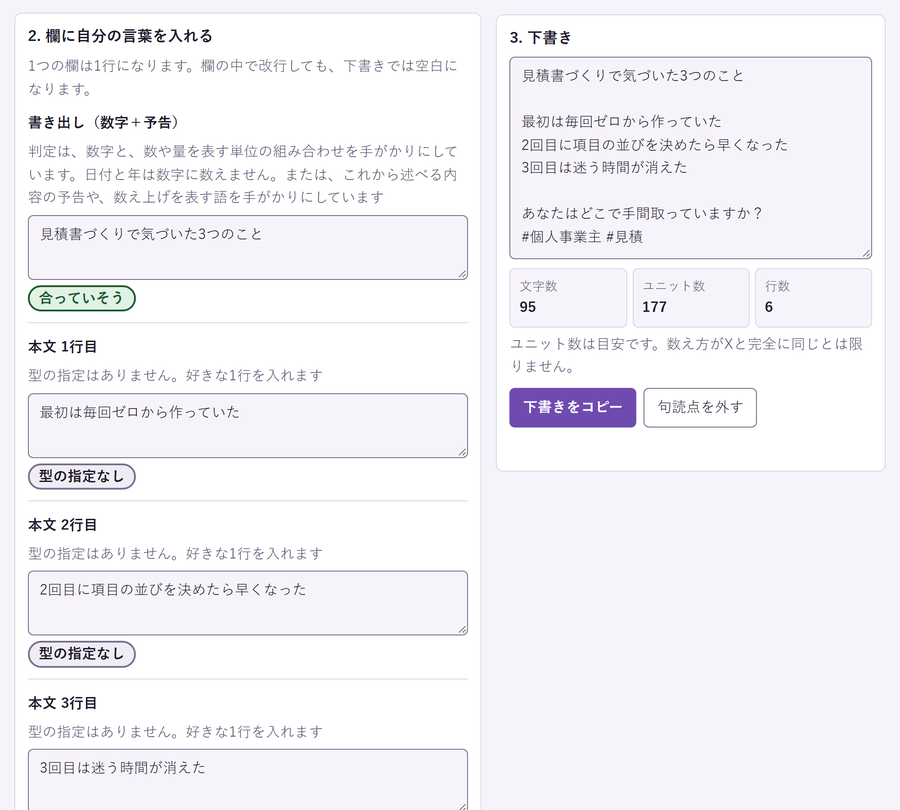900x810 pixels.
Task: Edit the 本文 3行目 text field
Action: [x=248, y=779]
